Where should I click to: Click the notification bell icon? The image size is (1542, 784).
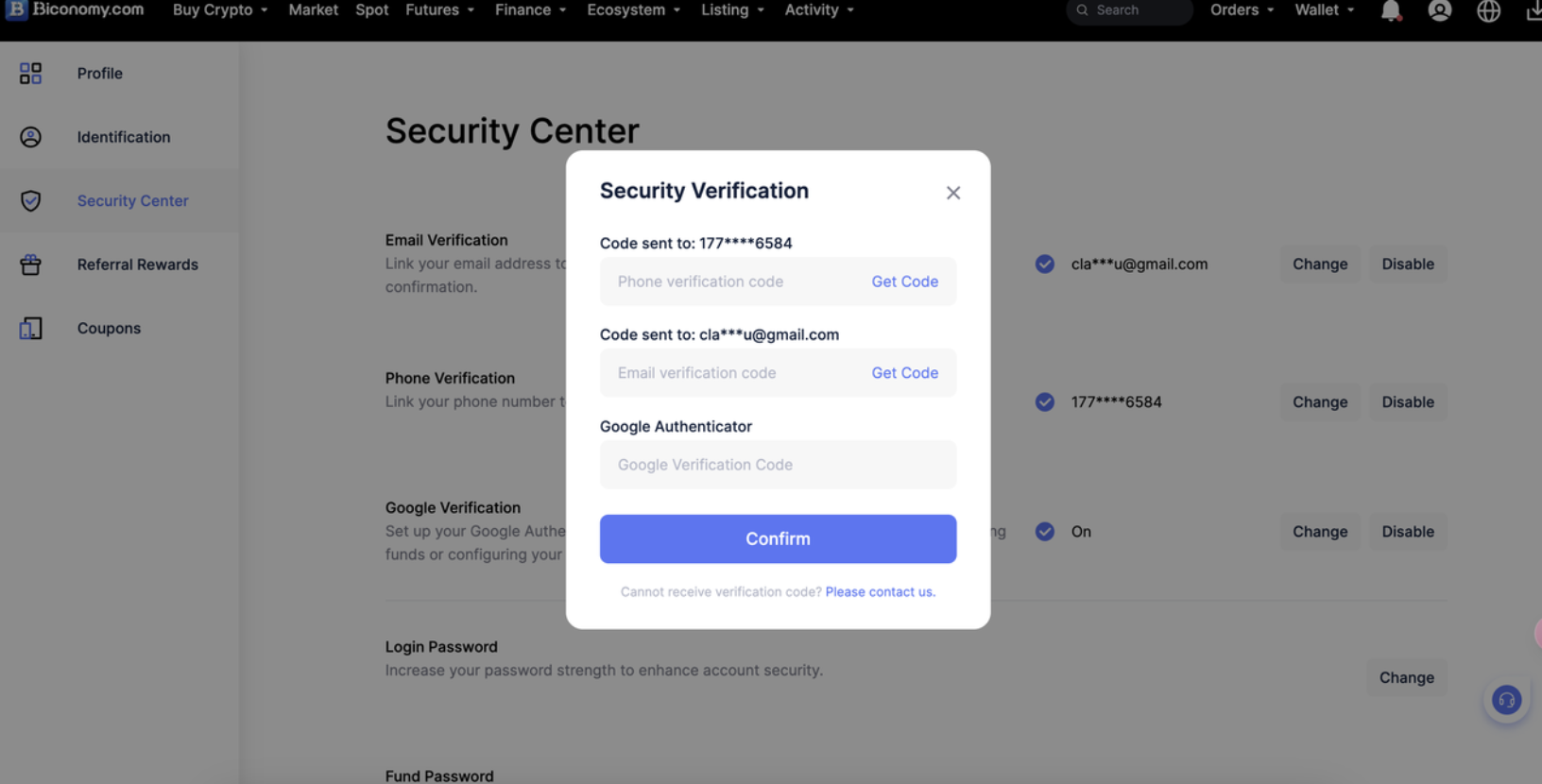pos(1390,10)
